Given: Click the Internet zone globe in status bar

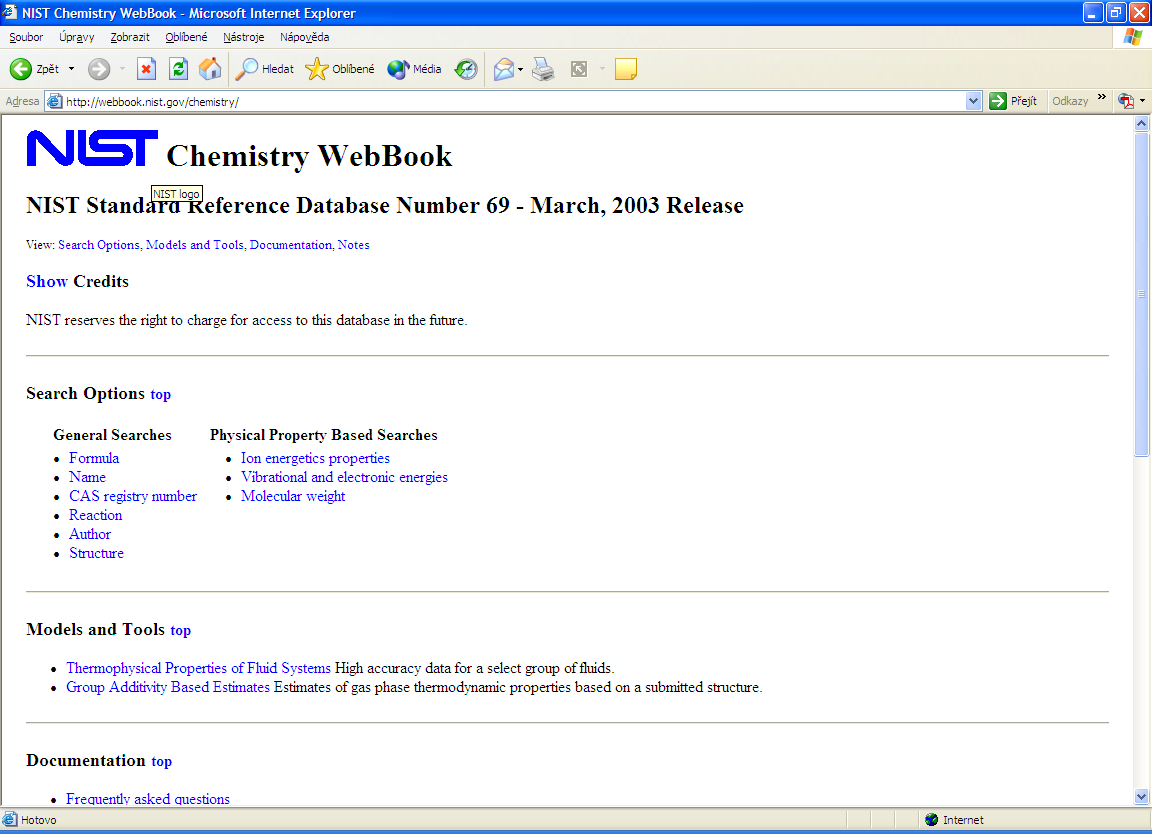Looking at the screenshot, I should 932,820.
